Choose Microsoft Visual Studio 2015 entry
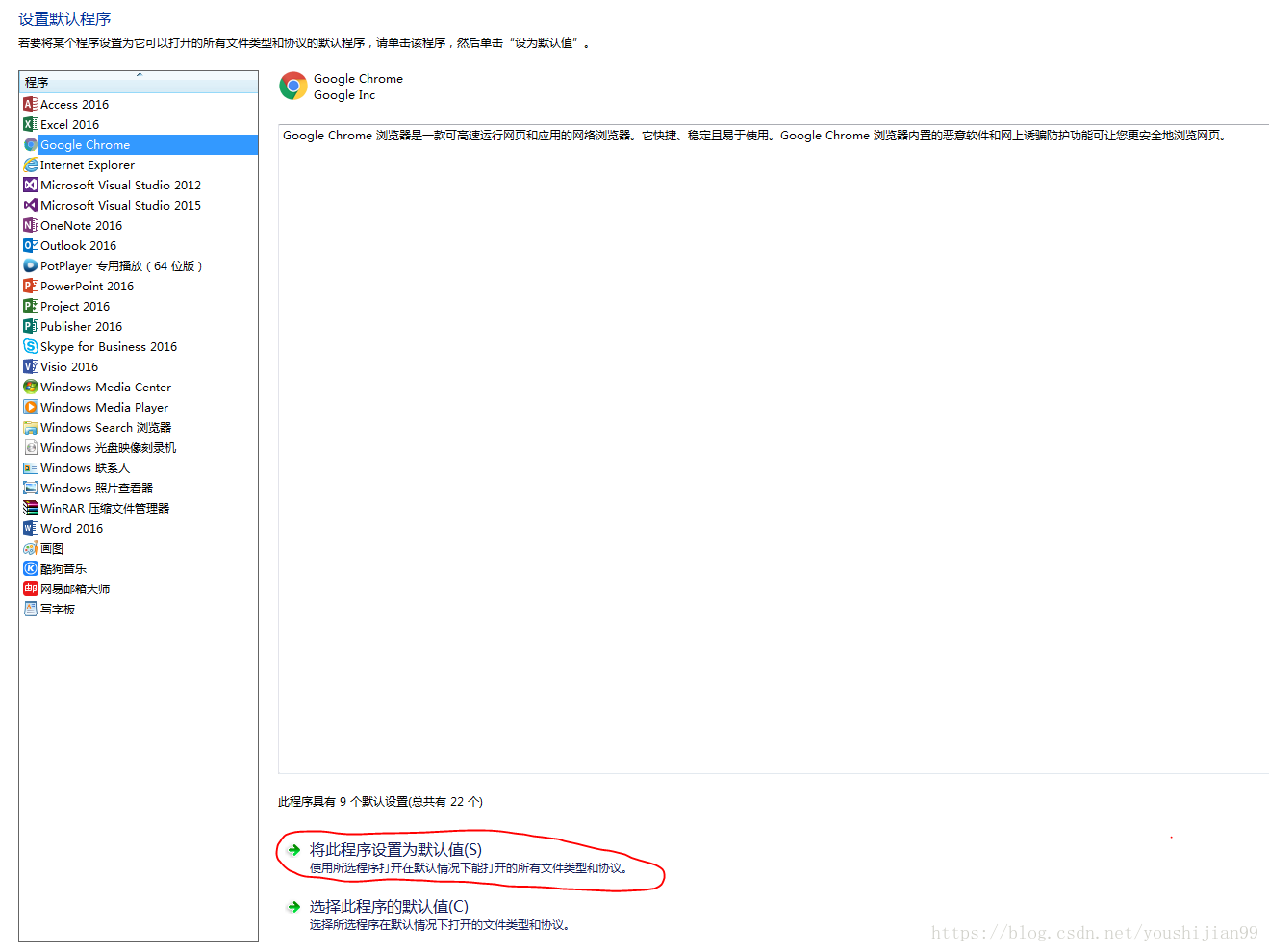This screenshot has height=952, width=1269. (120, 205)
